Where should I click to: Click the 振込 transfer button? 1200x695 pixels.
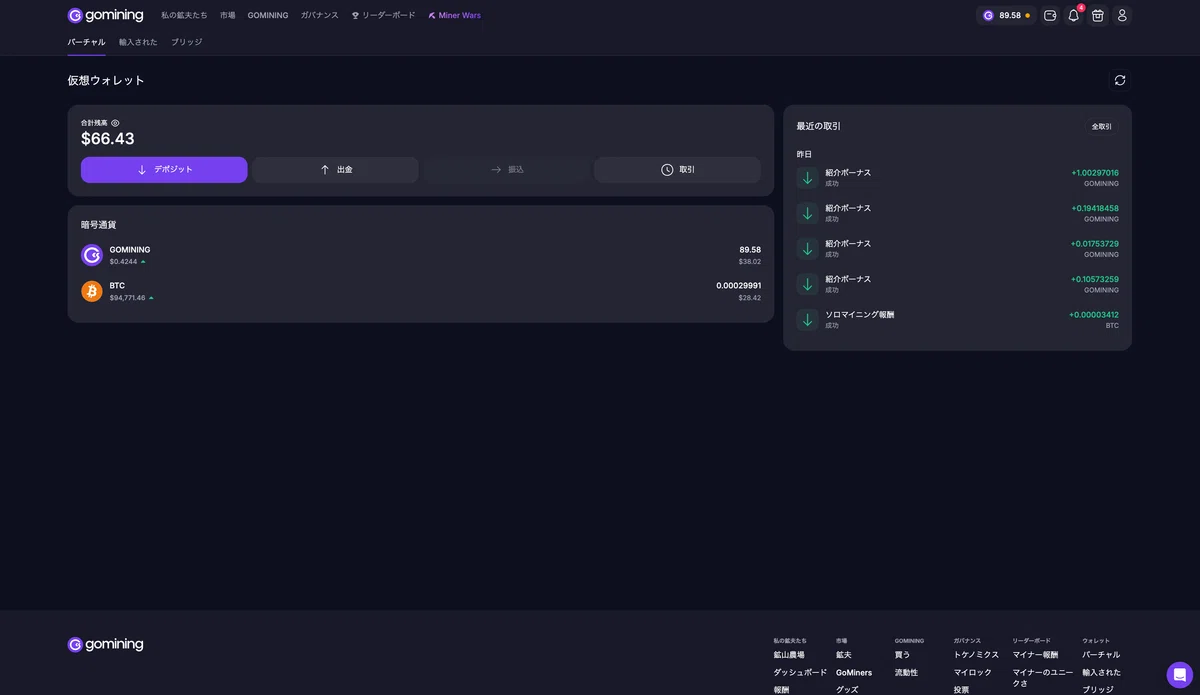point(506,170)
